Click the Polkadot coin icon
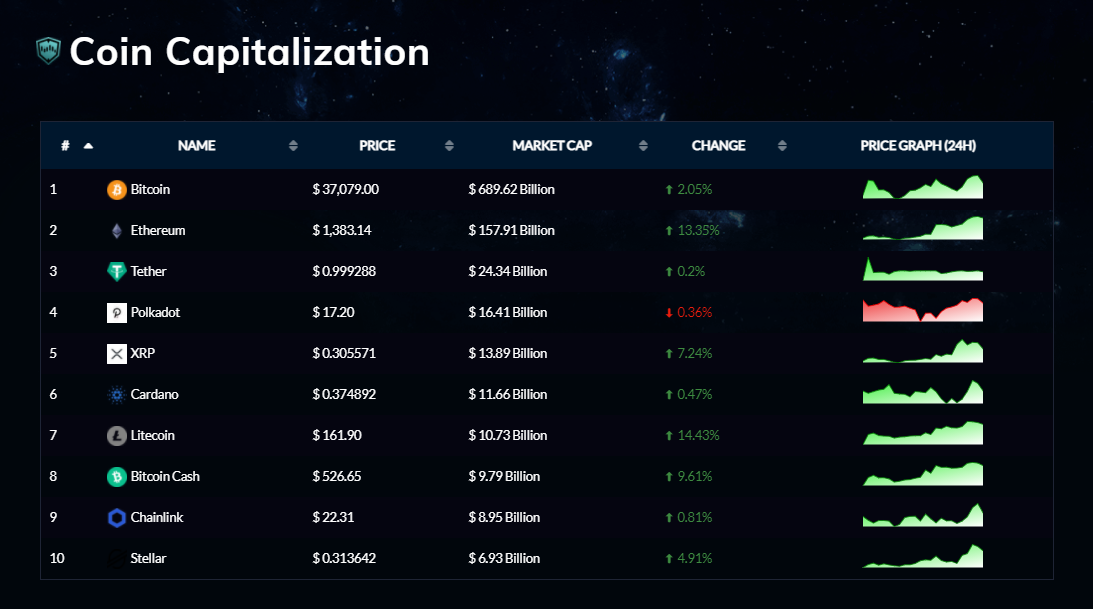Screen dimensions: 1093x609 [x=116, y=313]
